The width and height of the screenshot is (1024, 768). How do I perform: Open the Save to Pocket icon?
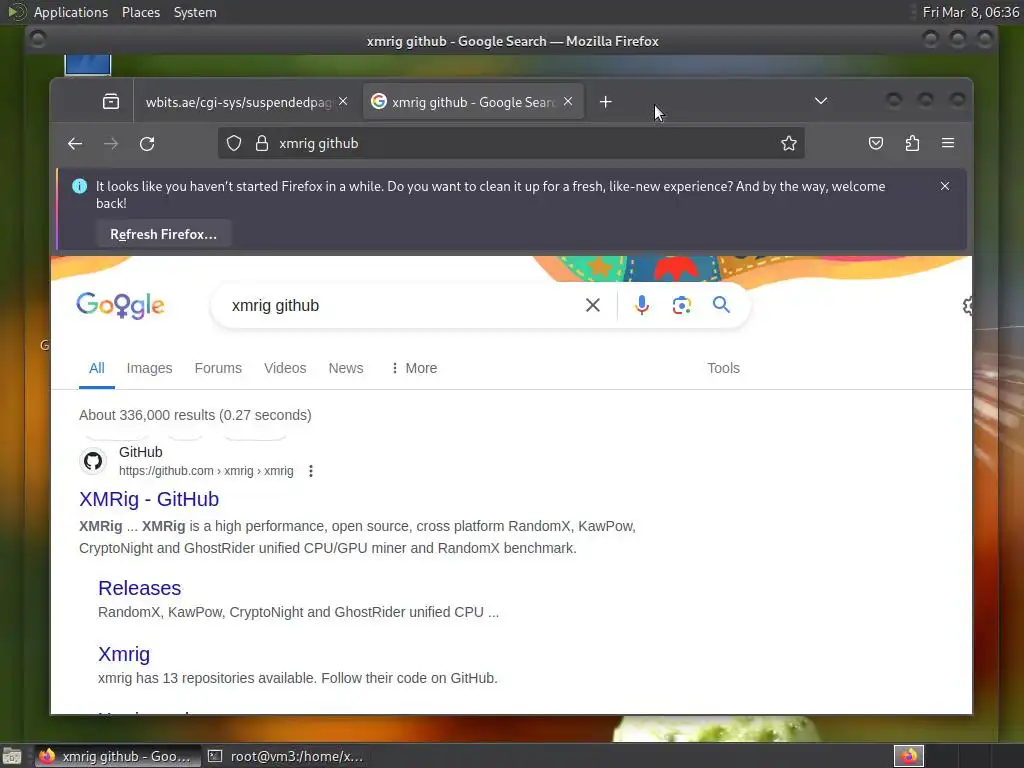[876, 144]
